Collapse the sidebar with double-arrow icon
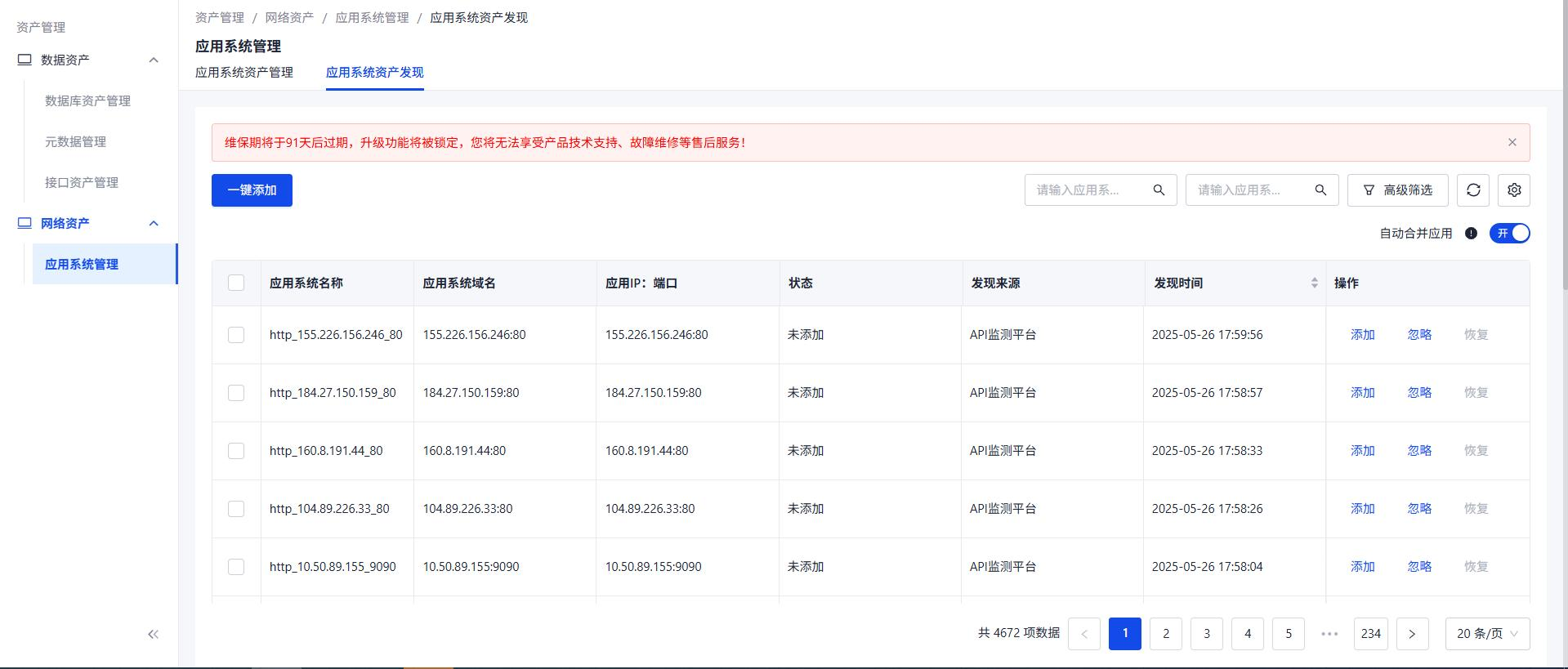This screenshot has height=669, width=1568. pos(153,634)
